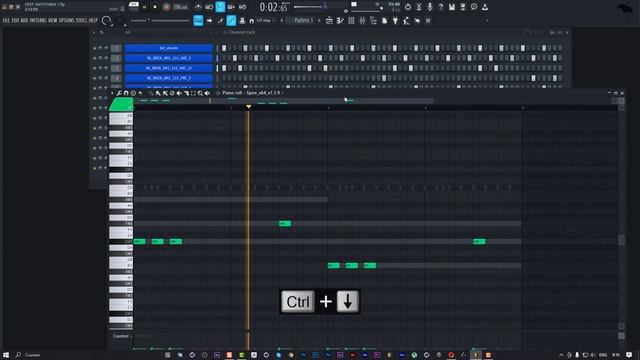Mute the first channel in Channel rack
This screenshot has height=360, width=640.
click(95, 48)
